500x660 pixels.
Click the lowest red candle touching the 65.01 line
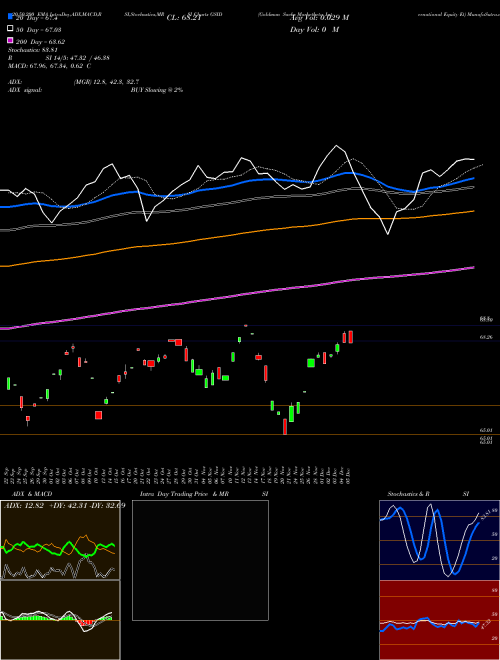(285, 426)
